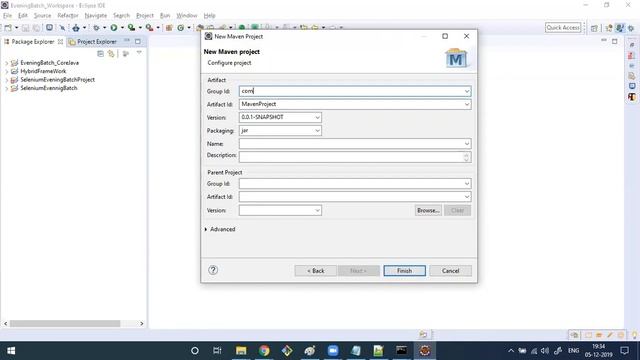The width and height of the screenshot is (640, 360).
Task: Open Parent Project Group Id dropdown arrow
Action: 467,184
